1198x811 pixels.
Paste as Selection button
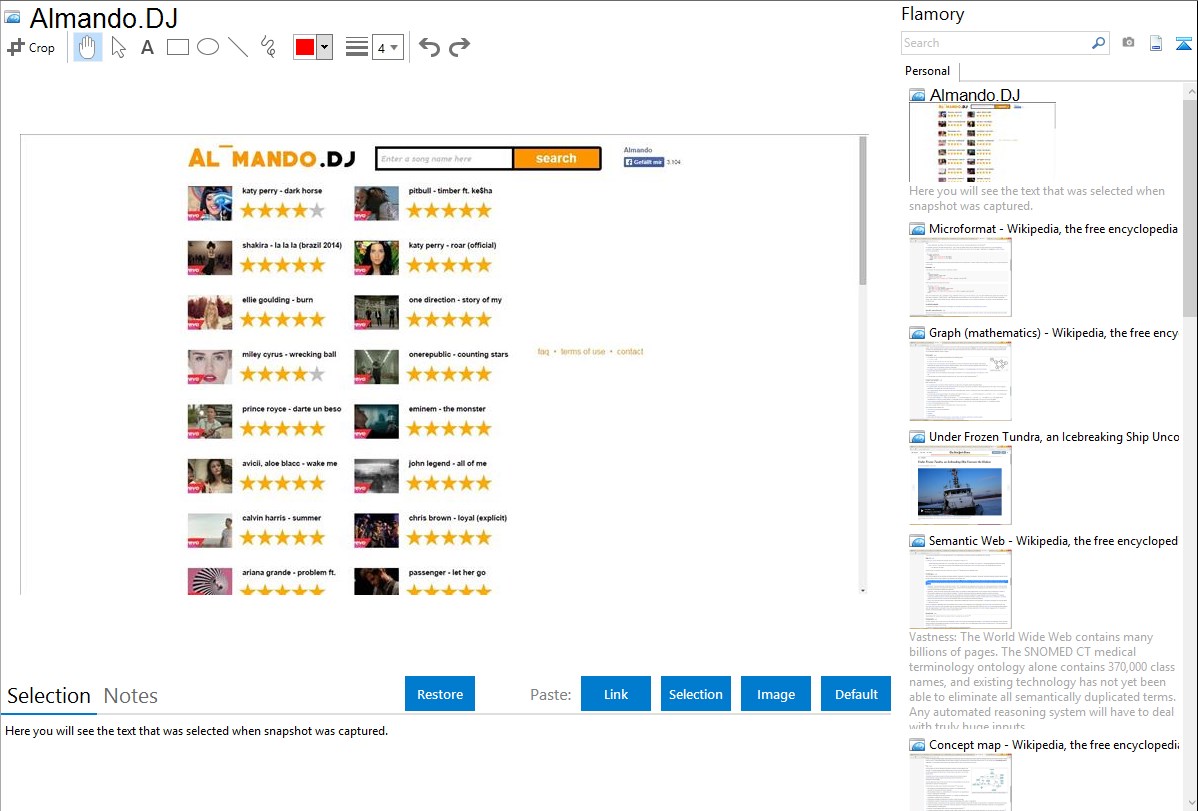[x=695, y=694]
